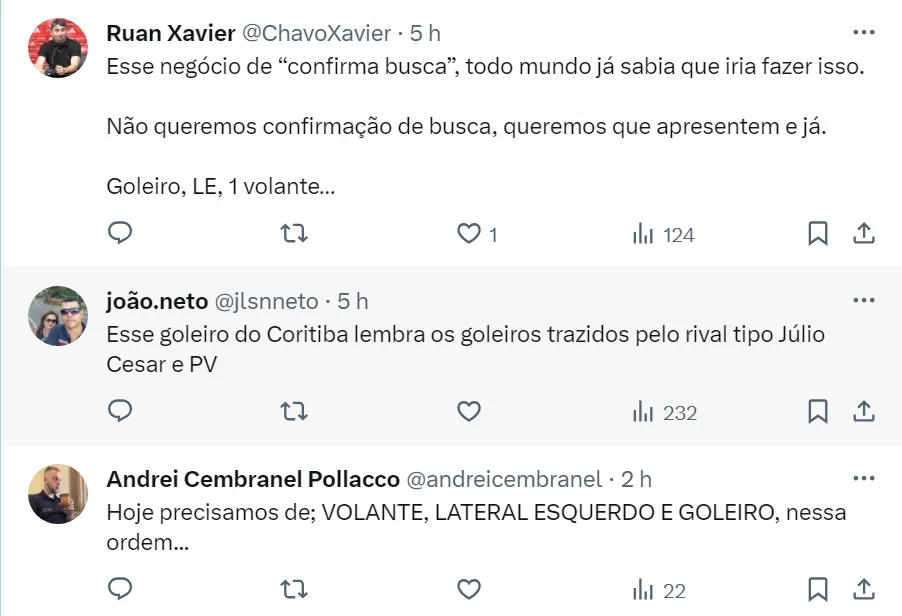Image resolution: width=902 pixels, height=616 pixels.
Task: View analytics showing 124 views
Action: (x=663, y=235)
